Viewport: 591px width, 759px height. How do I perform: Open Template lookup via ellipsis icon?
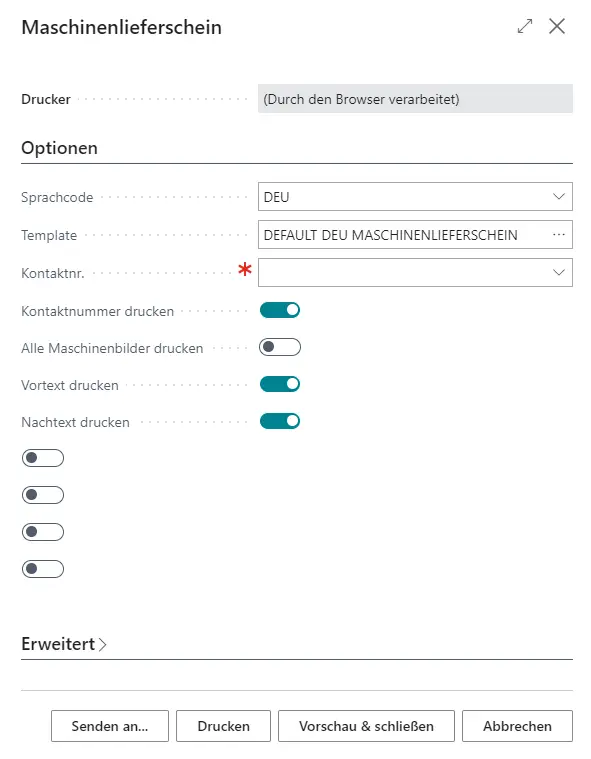click(559, 235)
